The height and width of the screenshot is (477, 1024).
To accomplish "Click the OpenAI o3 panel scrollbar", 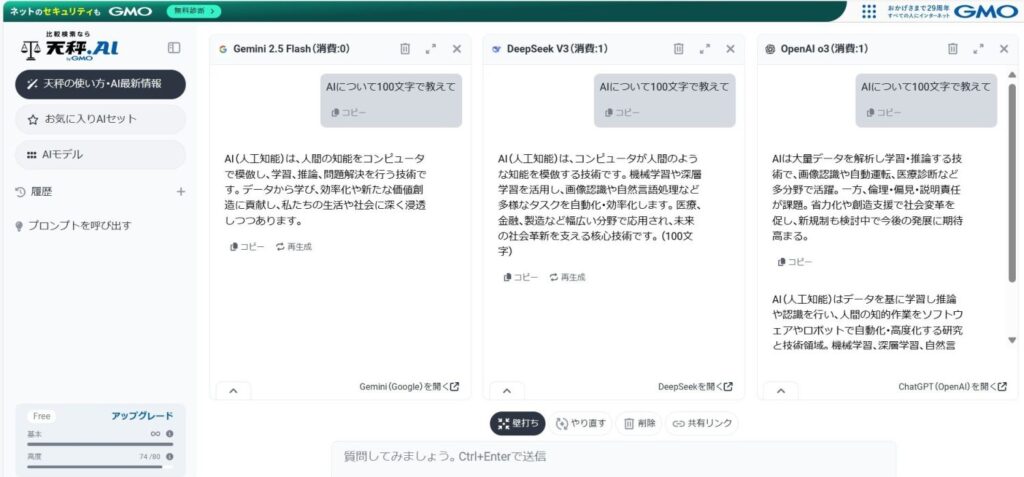I will (1012, 183).
